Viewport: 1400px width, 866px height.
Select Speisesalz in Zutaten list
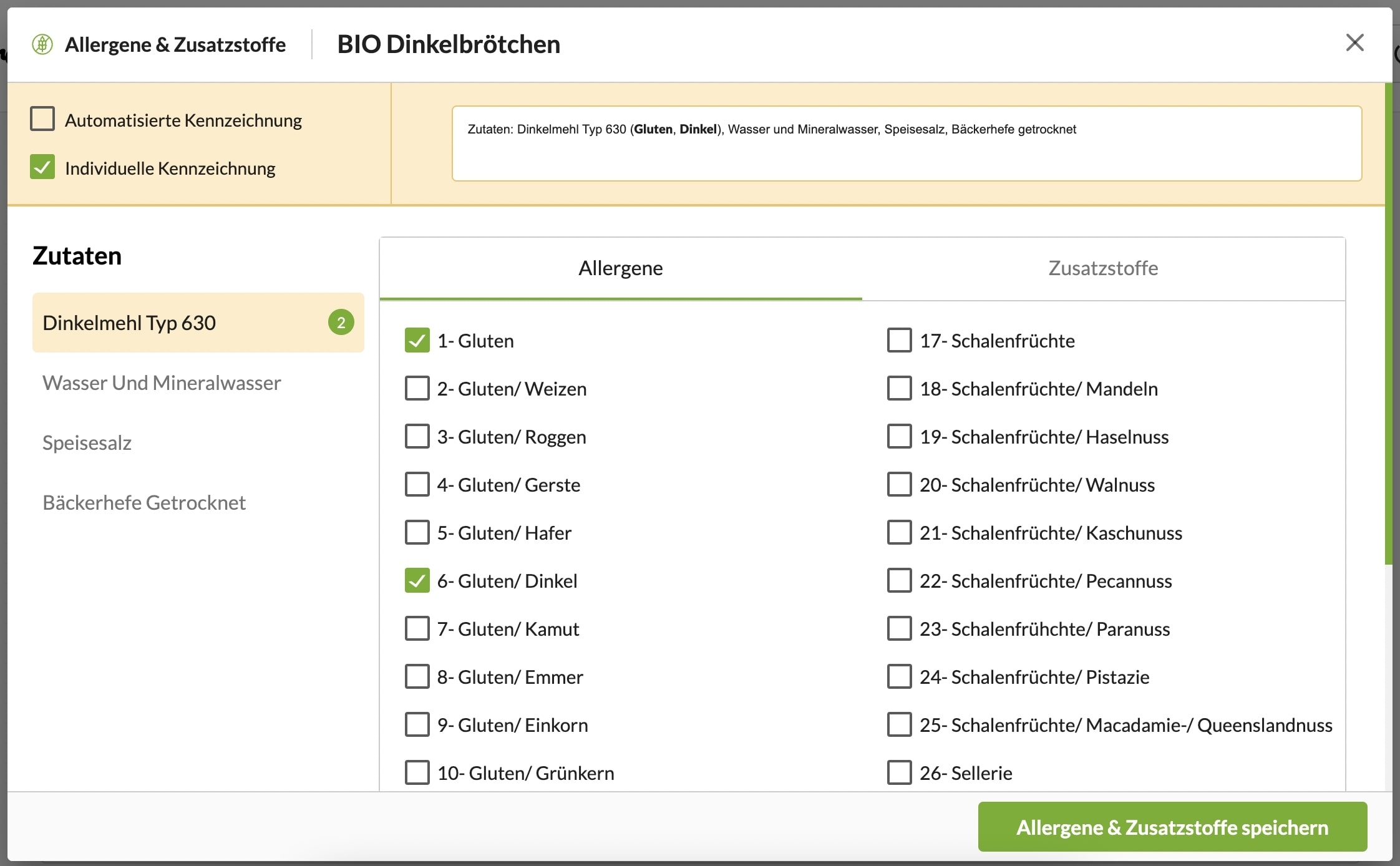(87, 442)
